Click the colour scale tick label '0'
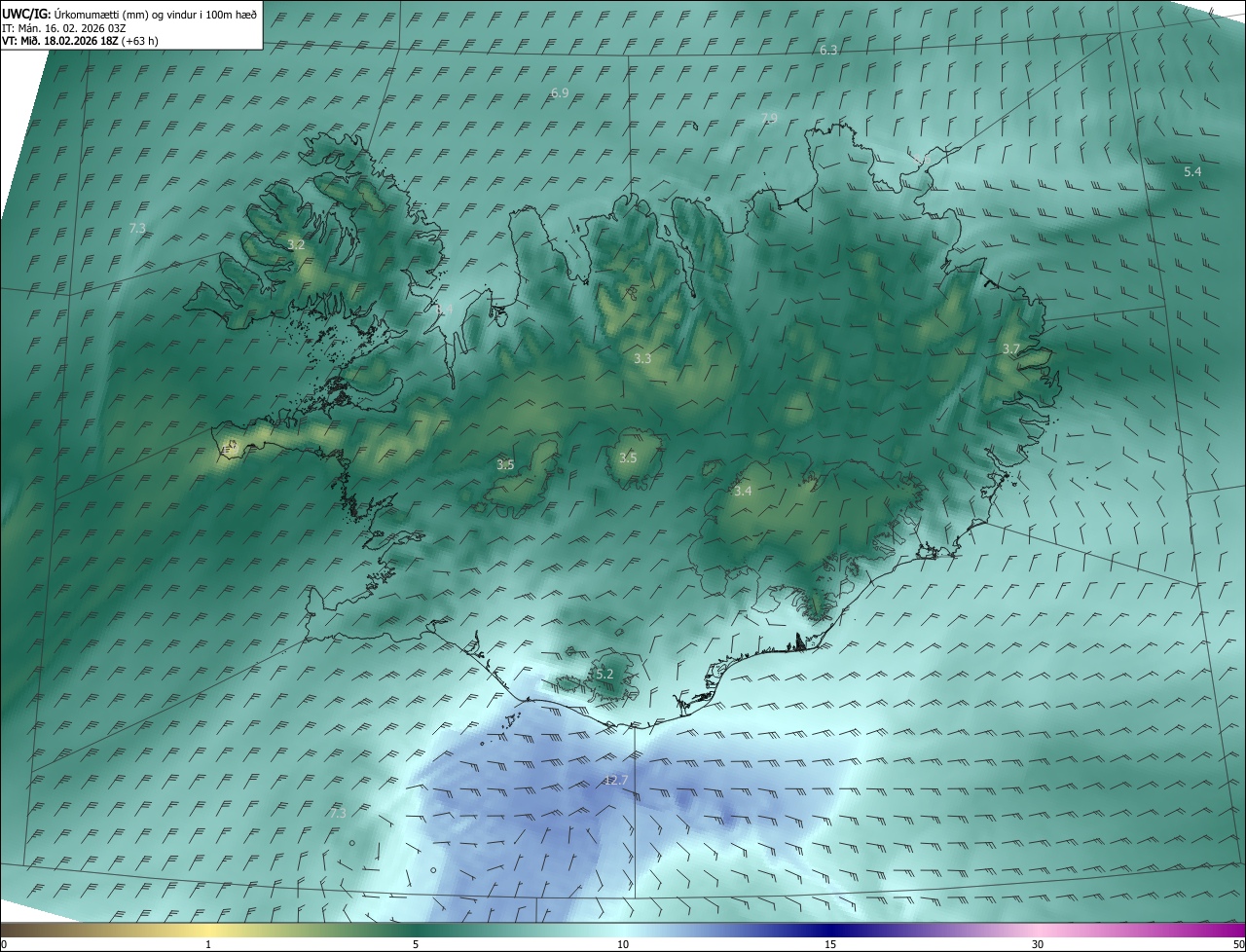 [4, 944]
